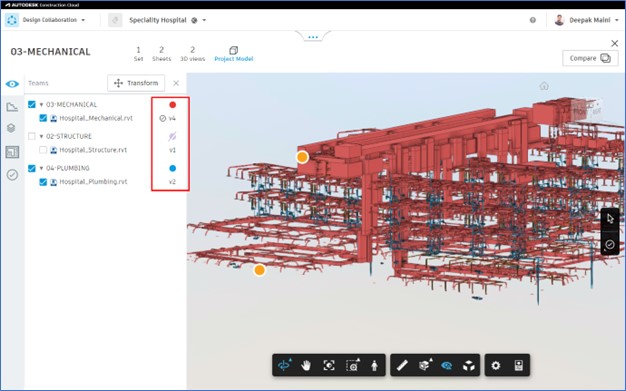The image size is (626, 391).
Task: Collapse the 04-PLUMBING tree group
Action: (41, 168)
